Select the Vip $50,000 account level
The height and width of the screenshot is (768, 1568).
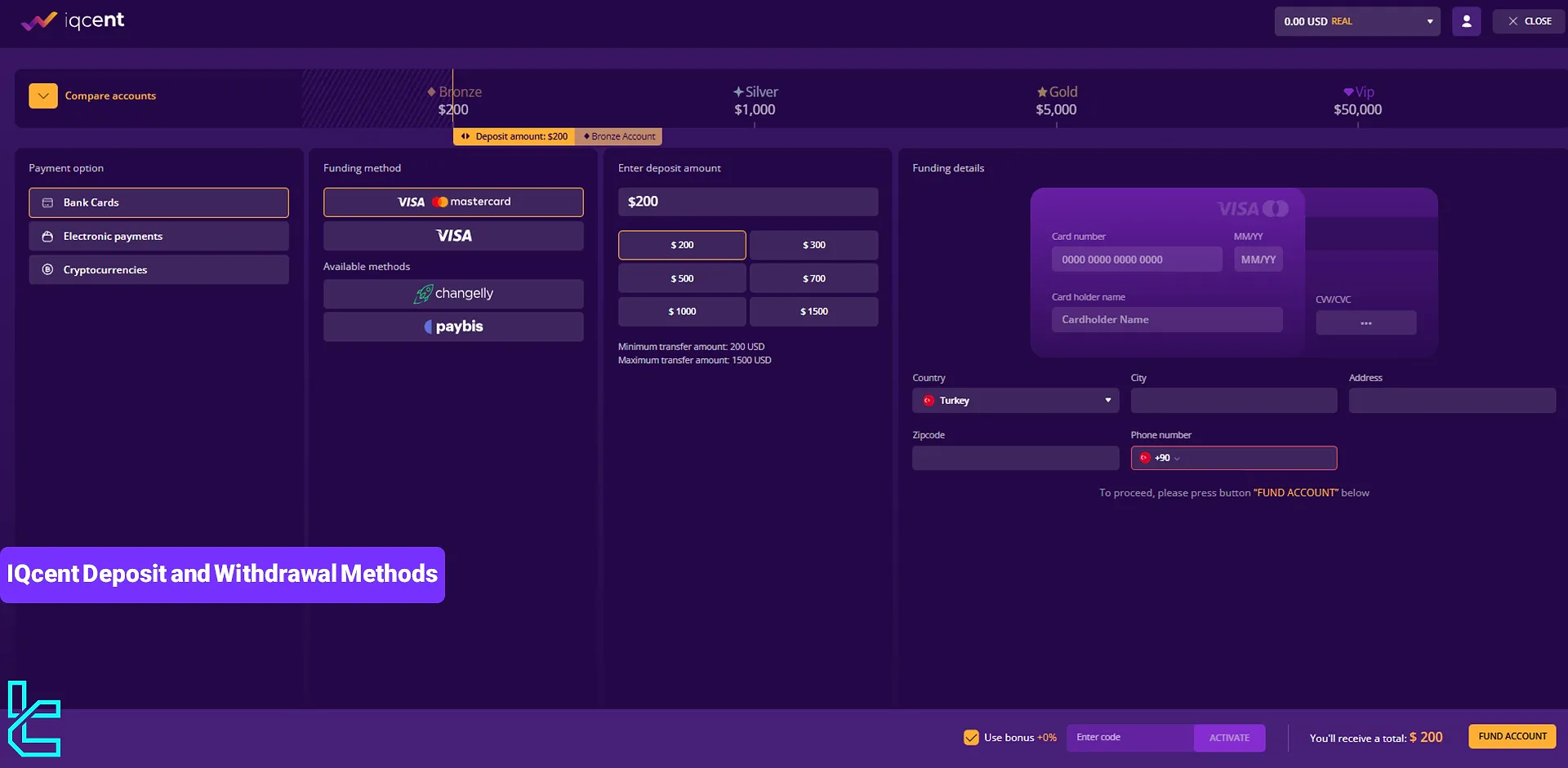pos(1358,100)
